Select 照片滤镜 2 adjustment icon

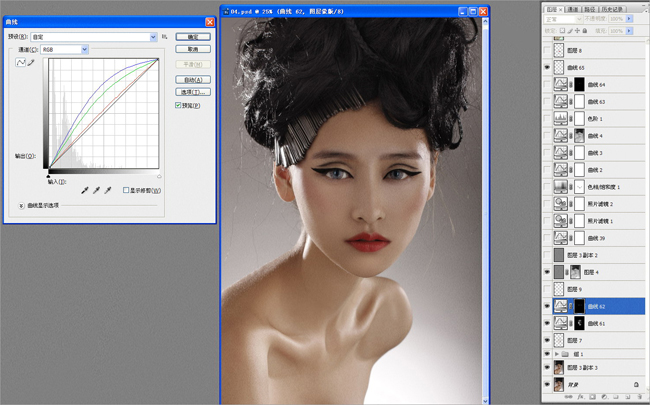[x=560, y=204]
